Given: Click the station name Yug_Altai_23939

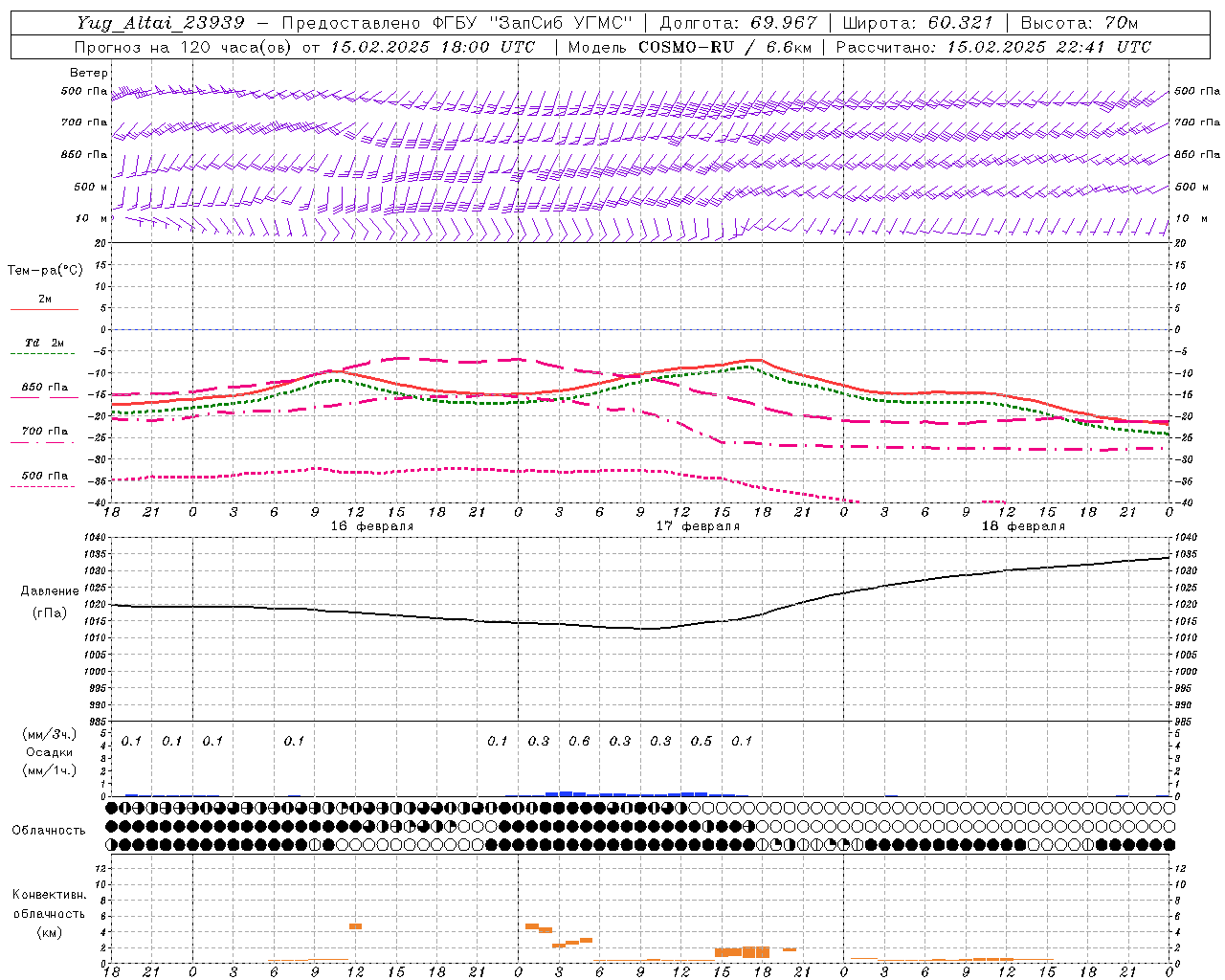Looking at the screenshot, I should pyautogui.click(x=161, y=23).
